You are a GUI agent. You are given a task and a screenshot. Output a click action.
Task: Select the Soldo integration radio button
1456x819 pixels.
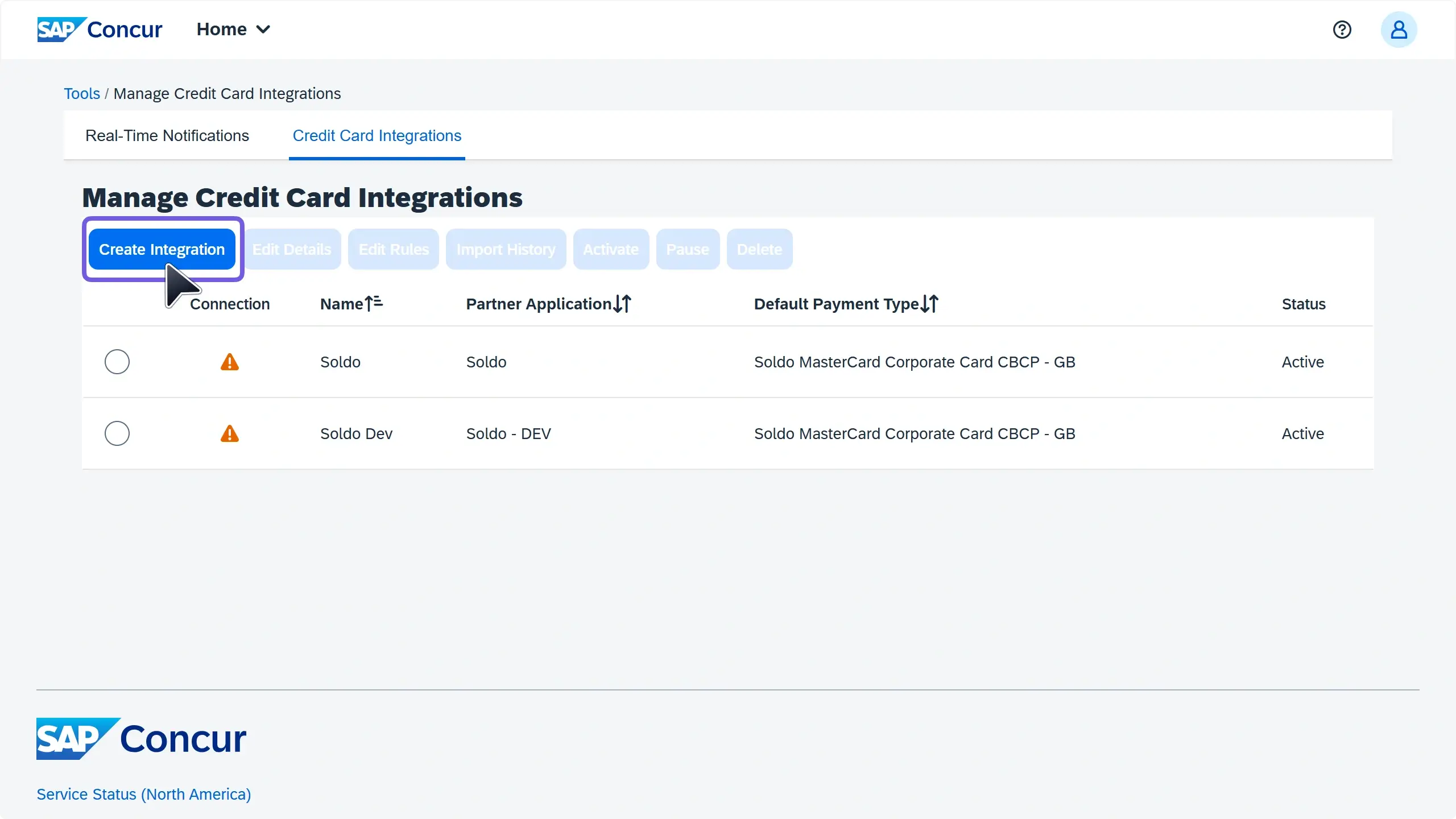pyautogui.click(x=117, y=362)
